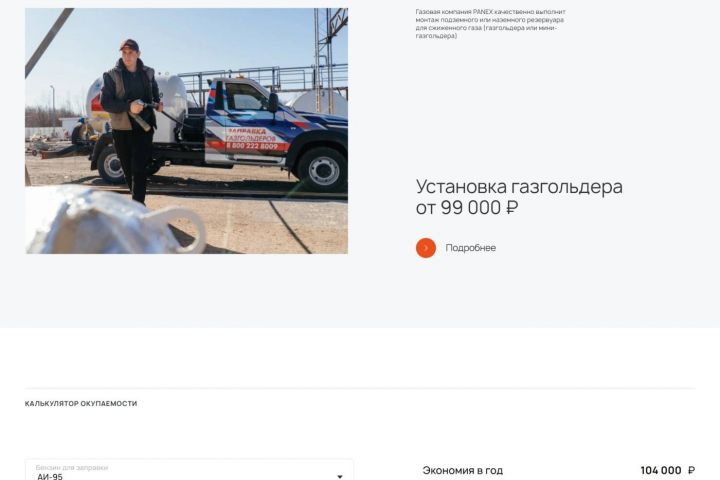720x480 pixels.
Task: Select the от 99 000 ₽ price line
Action: 467,208
